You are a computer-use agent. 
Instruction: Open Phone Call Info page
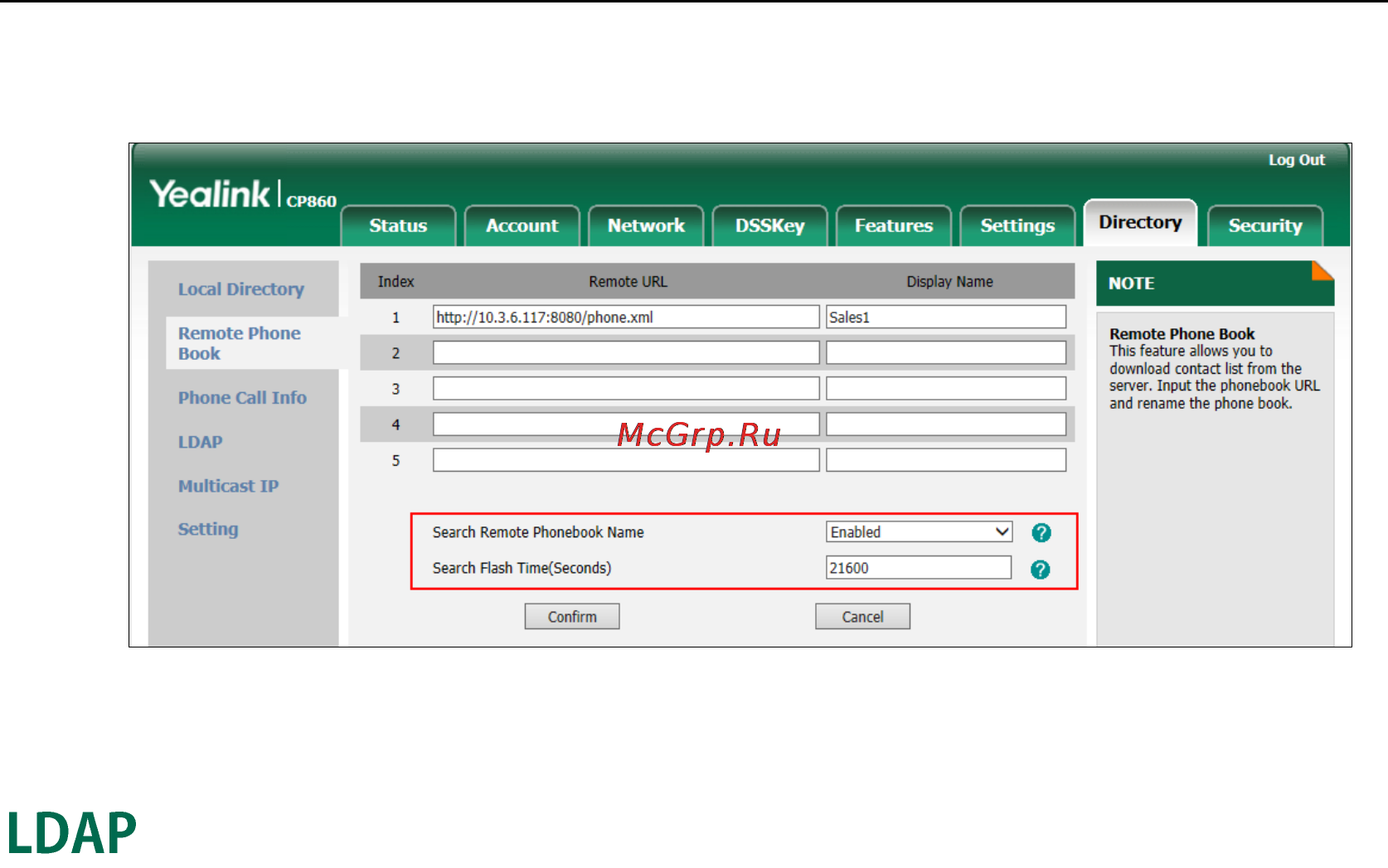pyautogui.click(x=242, y=398)
